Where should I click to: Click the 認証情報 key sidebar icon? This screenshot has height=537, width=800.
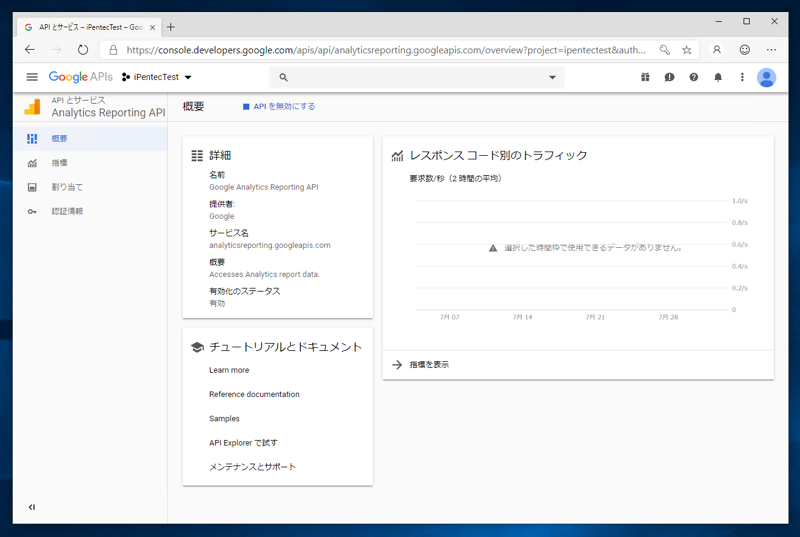(x=32, y=212)
